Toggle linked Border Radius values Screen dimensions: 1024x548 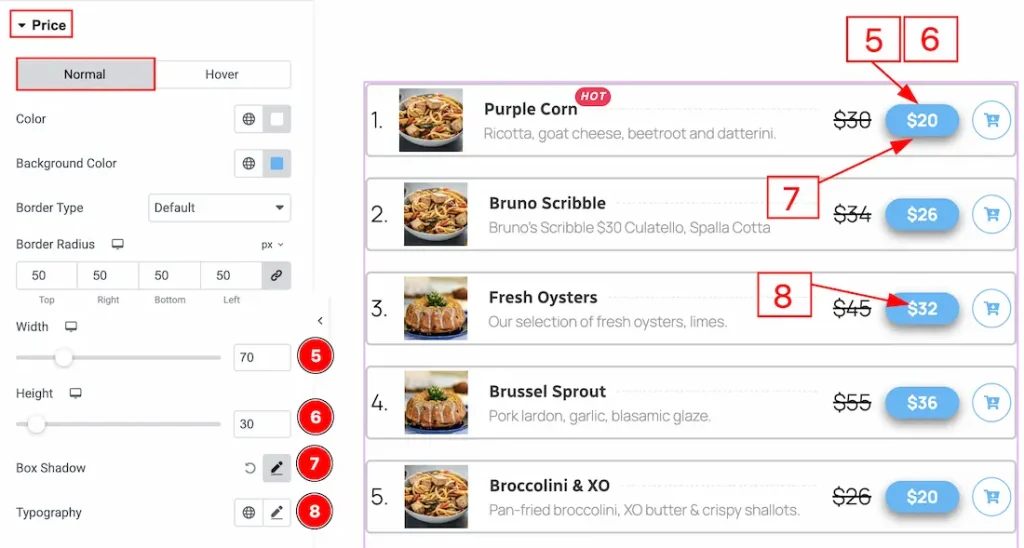coord(277,275)
